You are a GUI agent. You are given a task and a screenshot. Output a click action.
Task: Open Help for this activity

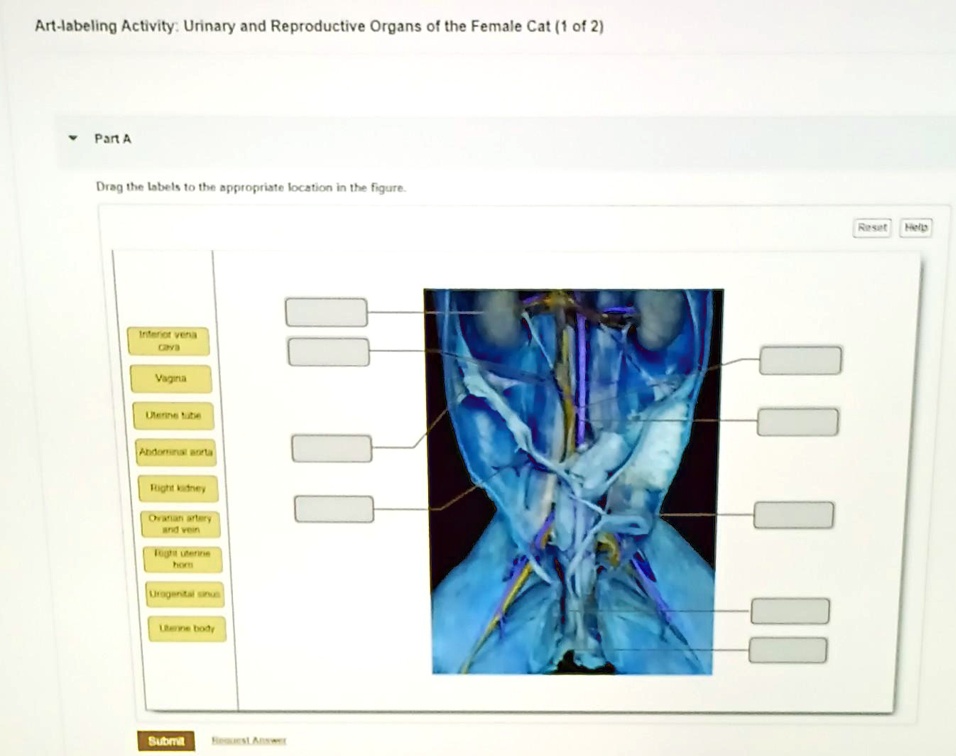point(916,227)
